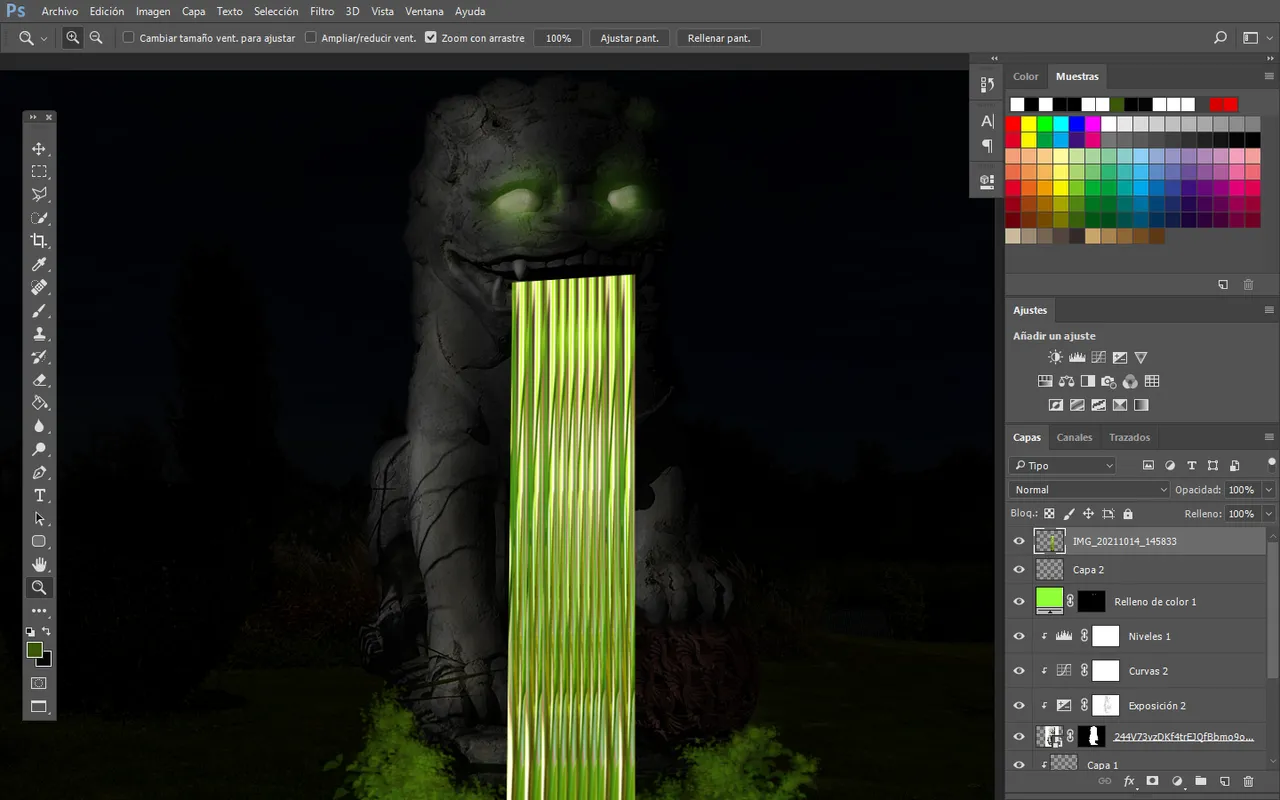Click the Rellenar pant. button
The image size is (1280, 800).
[719, 38]
